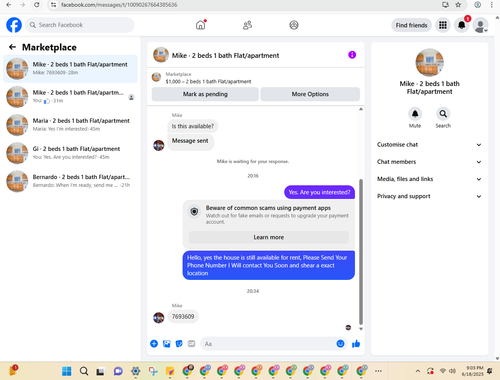Click the Facebook logo icon
500x380 pixels.
pos(14,25)
